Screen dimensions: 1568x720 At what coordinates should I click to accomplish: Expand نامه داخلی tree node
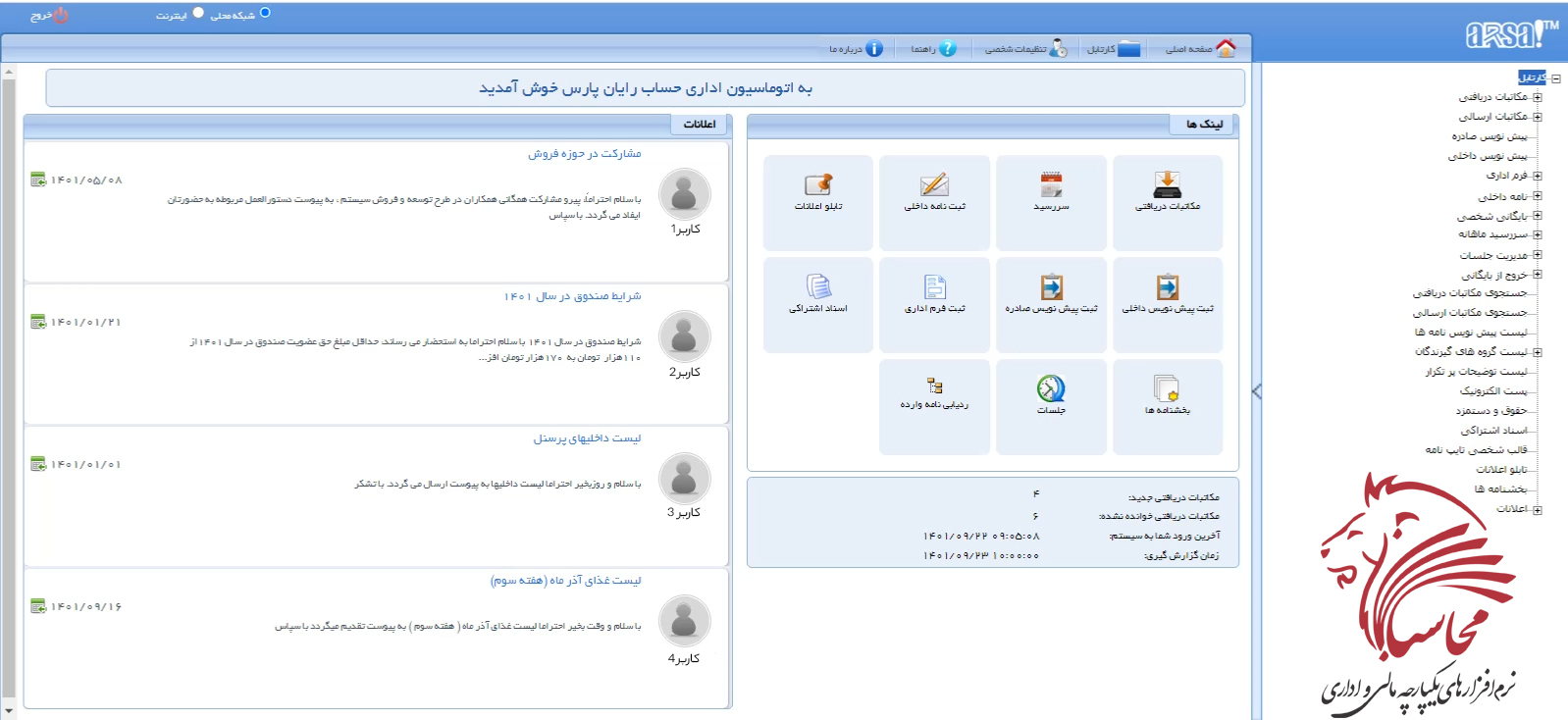(x=1538, y=196)
